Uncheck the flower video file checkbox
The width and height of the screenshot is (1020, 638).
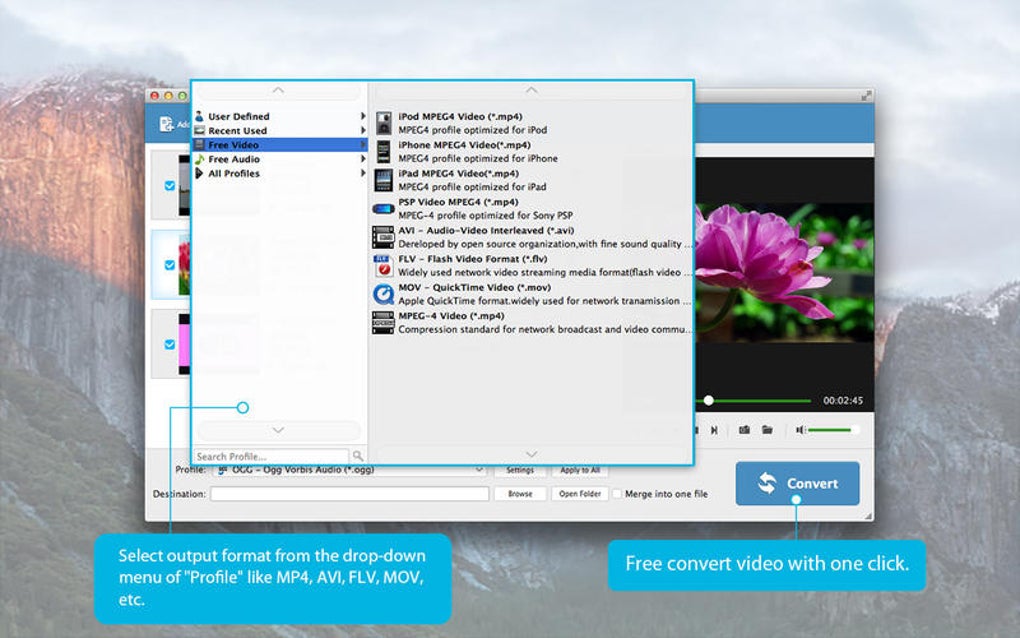click(170, 265)
